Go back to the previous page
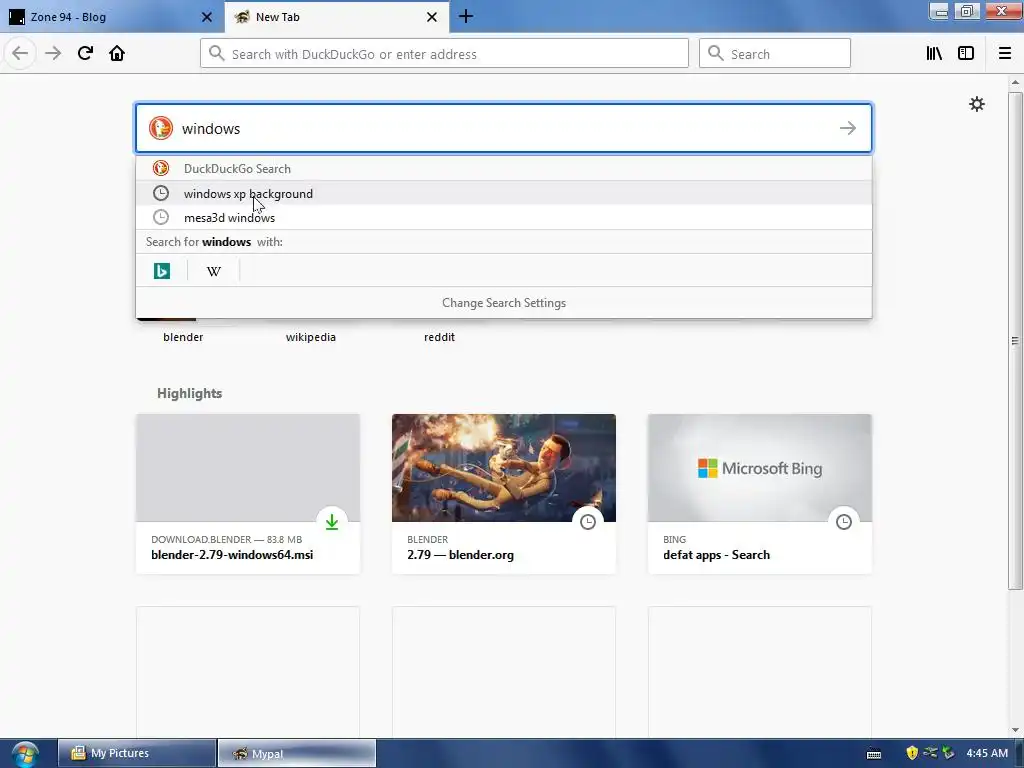This screenshot has height=768, width=1024. click(20, 53)
